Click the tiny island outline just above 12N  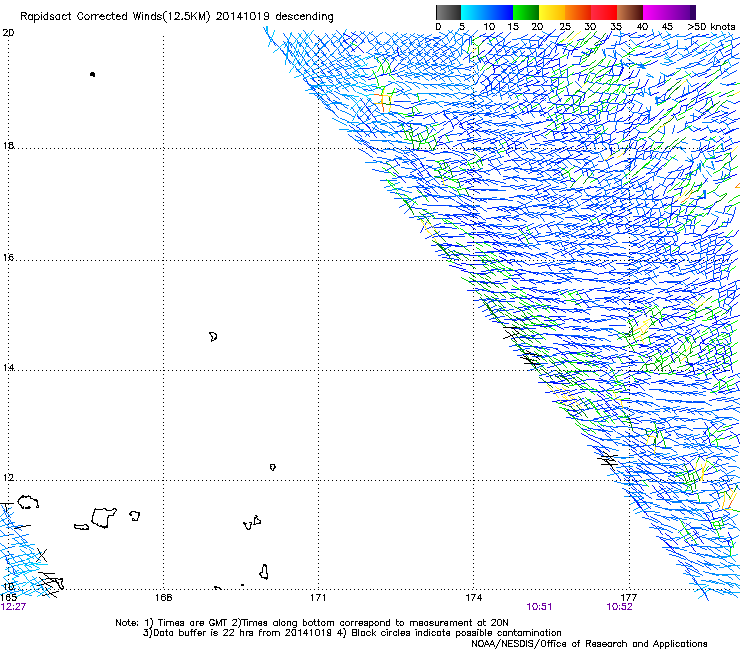pyautogui.click(x=273, y=467)
